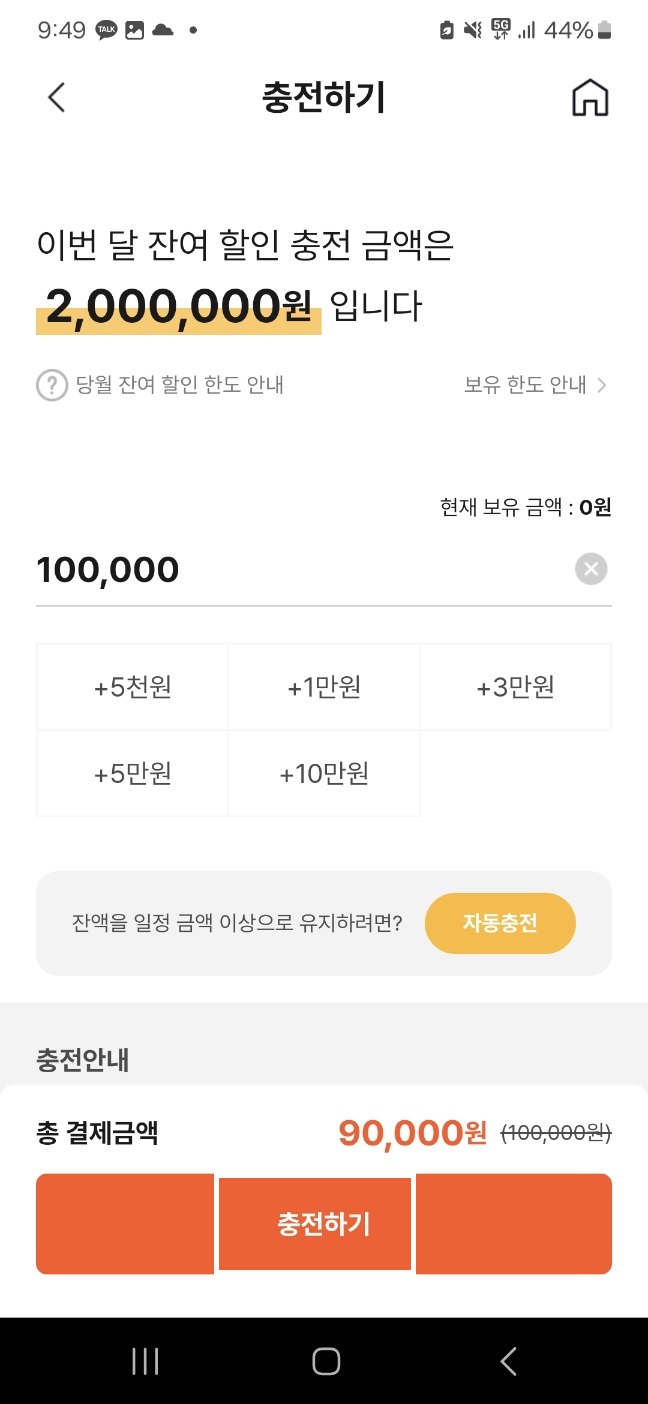Add 3만원 to the charge amount
Viewport: 648px width, 1404px height.
click(x=515, y=685)
